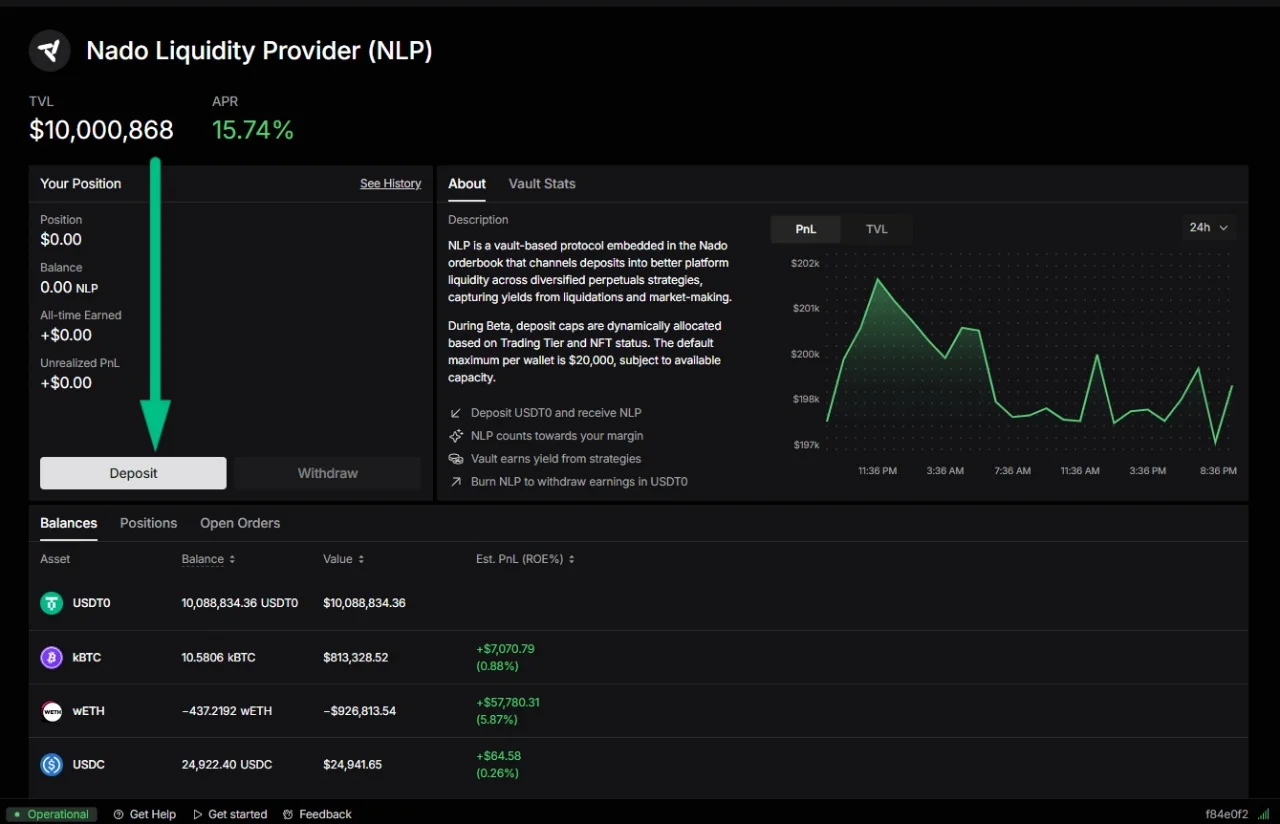Open the Positions tab

click(148, 523)
